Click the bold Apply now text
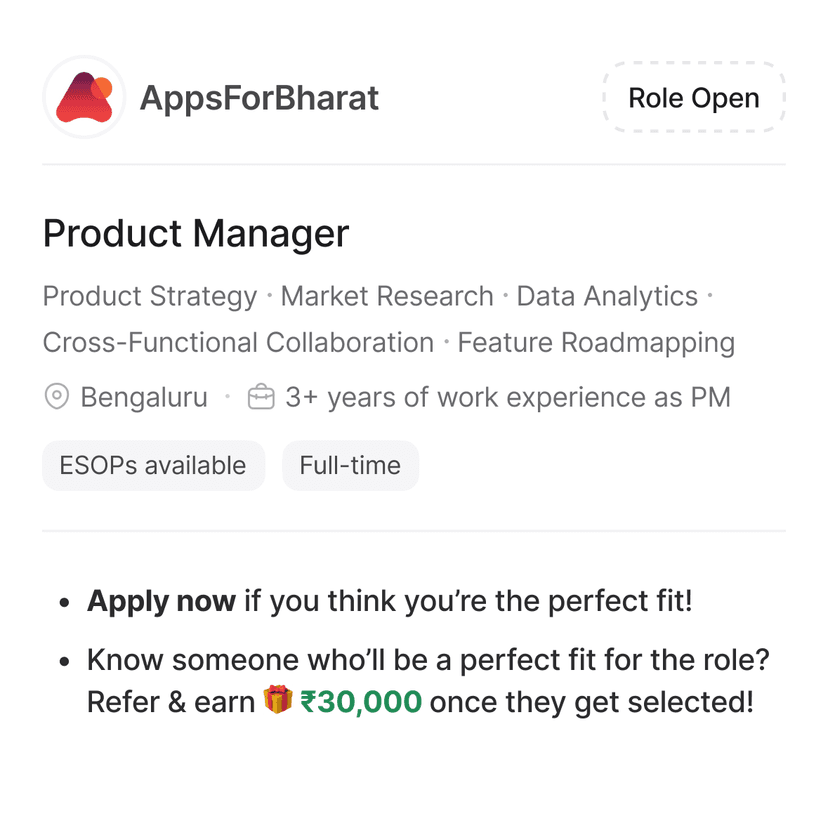This screenshot has width=828, height=828. (x=161, y=602)
